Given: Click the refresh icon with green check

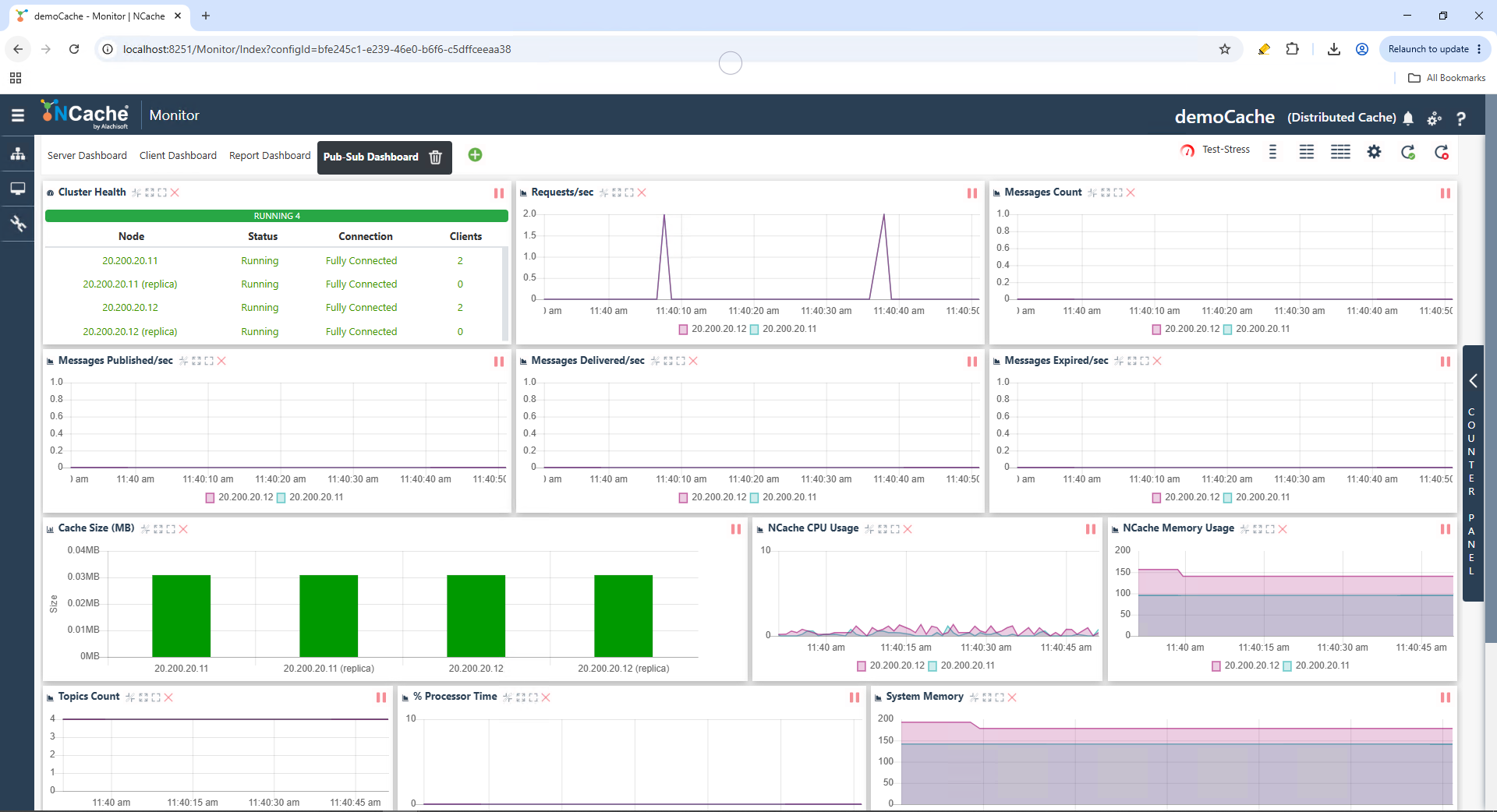Looking at the screenshot, I should pos(1408,152).
